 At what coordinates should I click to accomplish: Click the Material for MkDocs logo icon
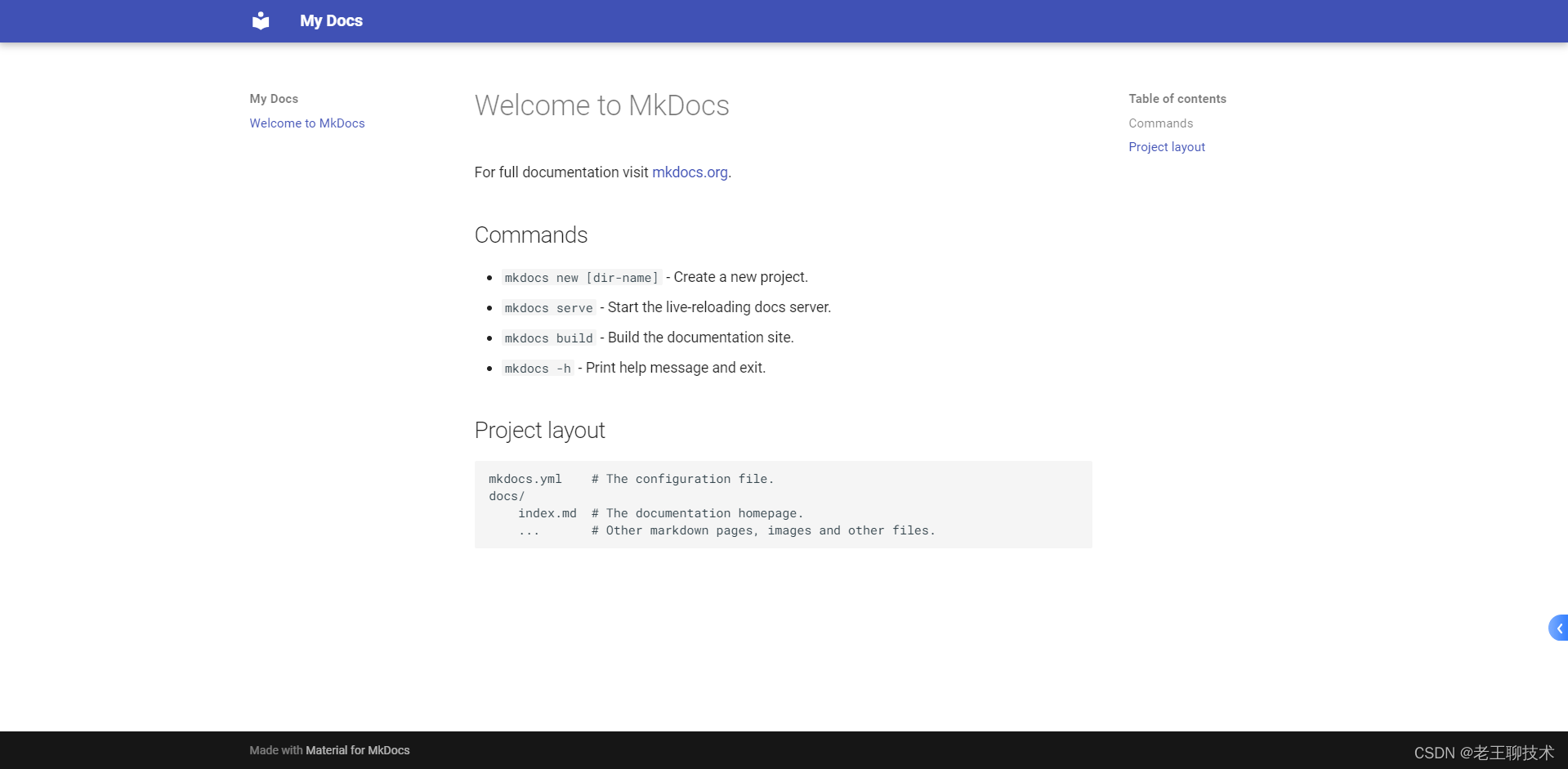(x=260, y=20)
